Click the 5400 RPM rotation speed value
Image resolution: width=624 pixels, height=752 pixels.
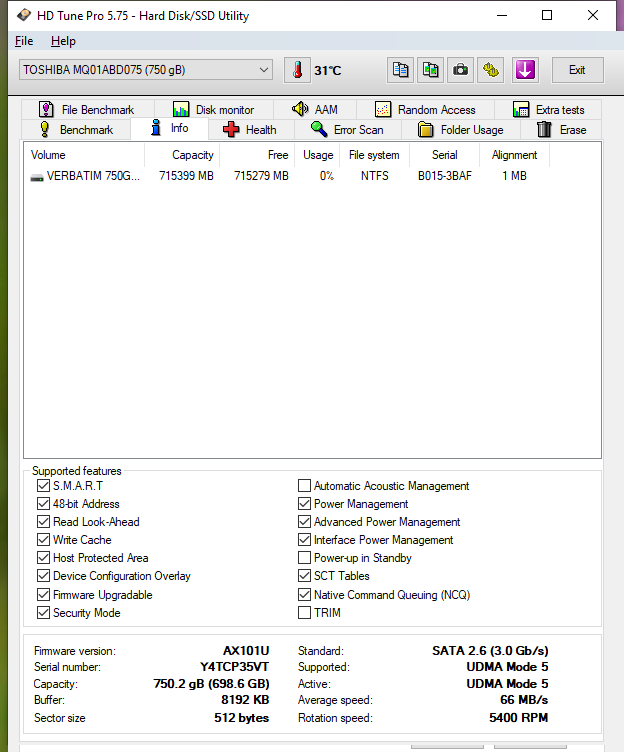(x=518, y=718)
